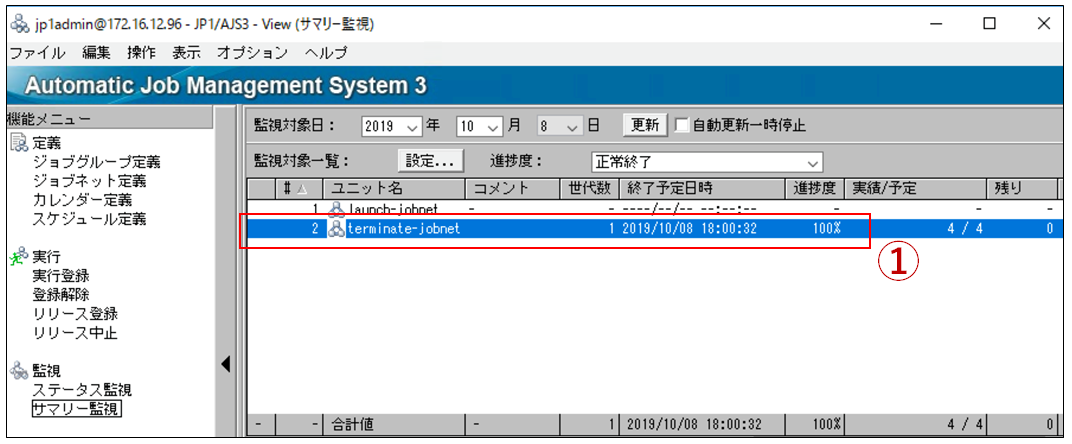Click the 実行 running-figure icon
Screen dimensions: 1072x444
[x=18, y=257]
